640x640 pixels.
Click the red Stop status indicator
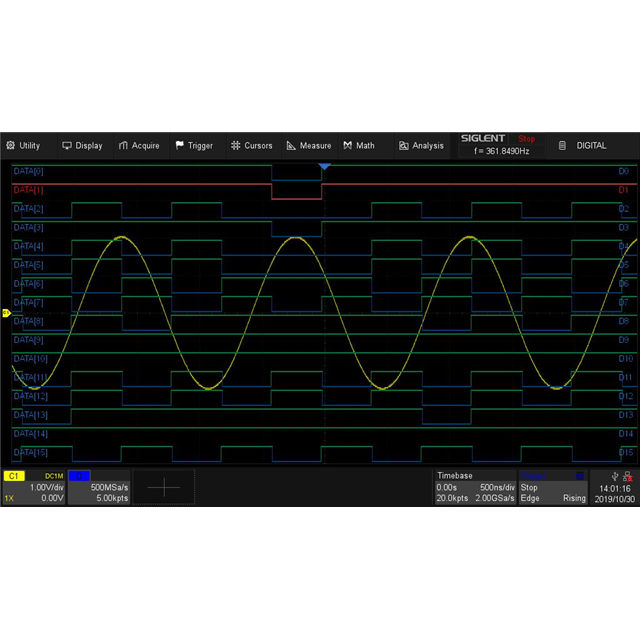click(526, 139)
